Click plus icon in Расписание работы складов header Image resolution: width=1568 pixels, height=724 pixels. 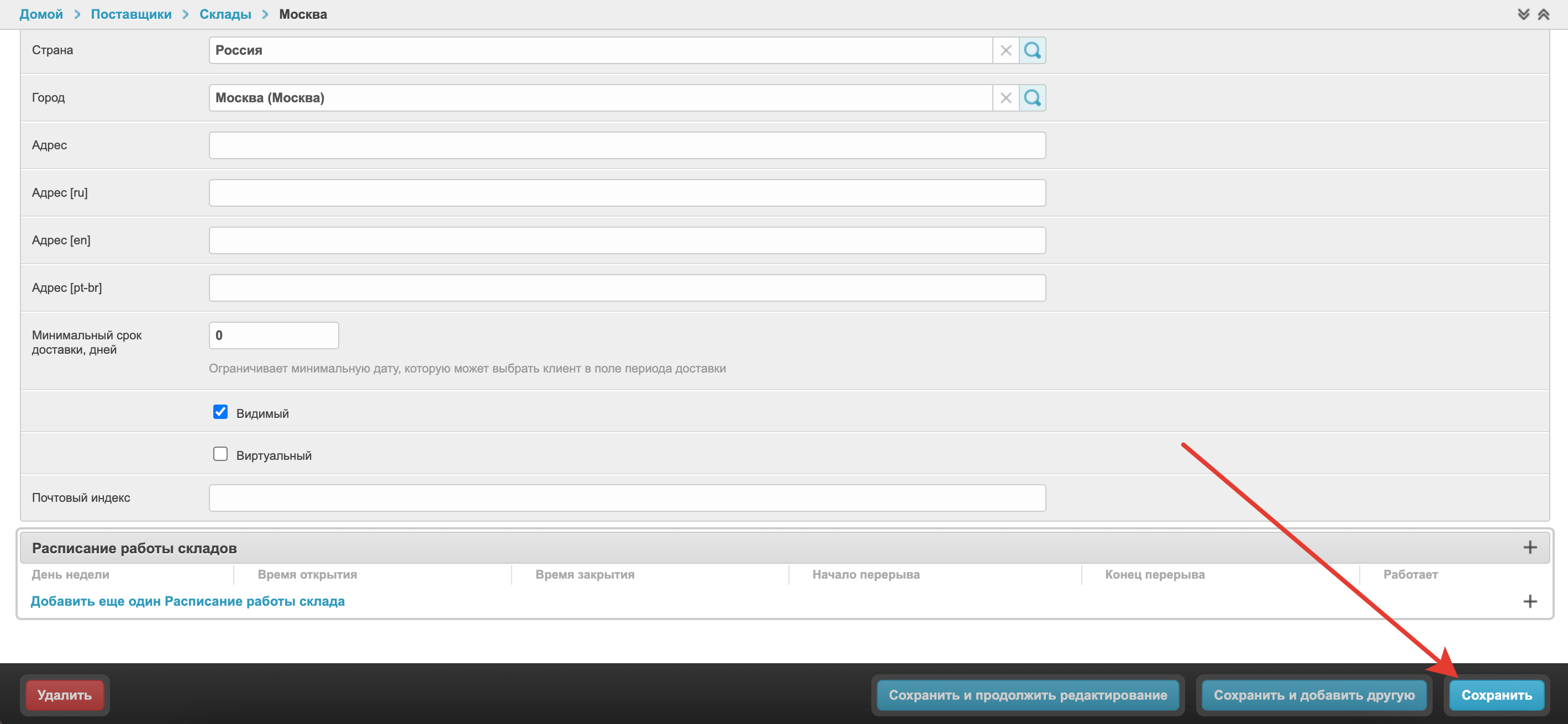[1530, 547]
